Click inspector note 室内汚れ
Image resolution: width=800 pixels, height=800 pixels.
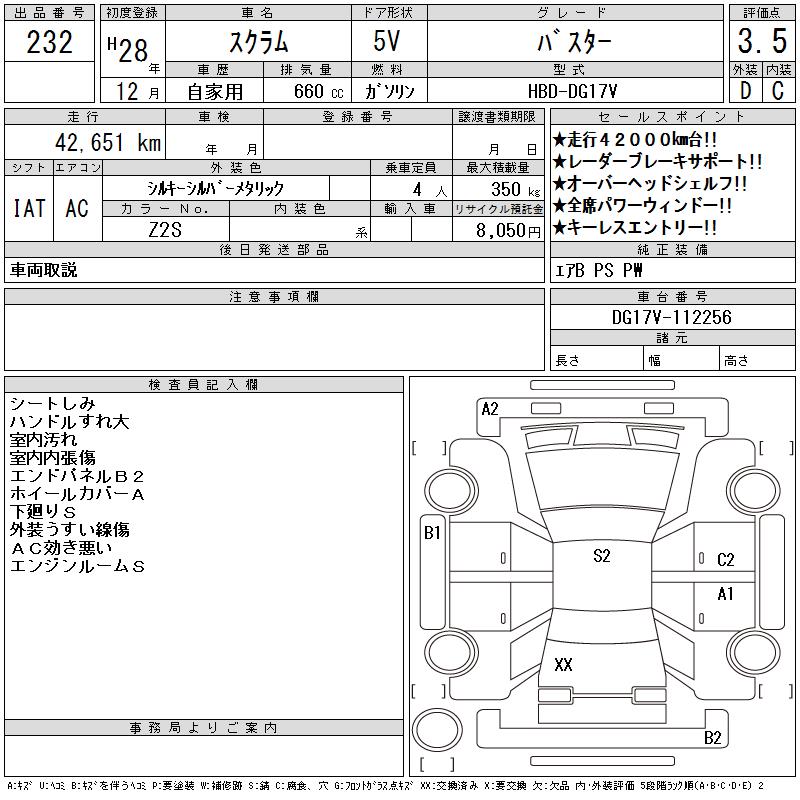43,440
